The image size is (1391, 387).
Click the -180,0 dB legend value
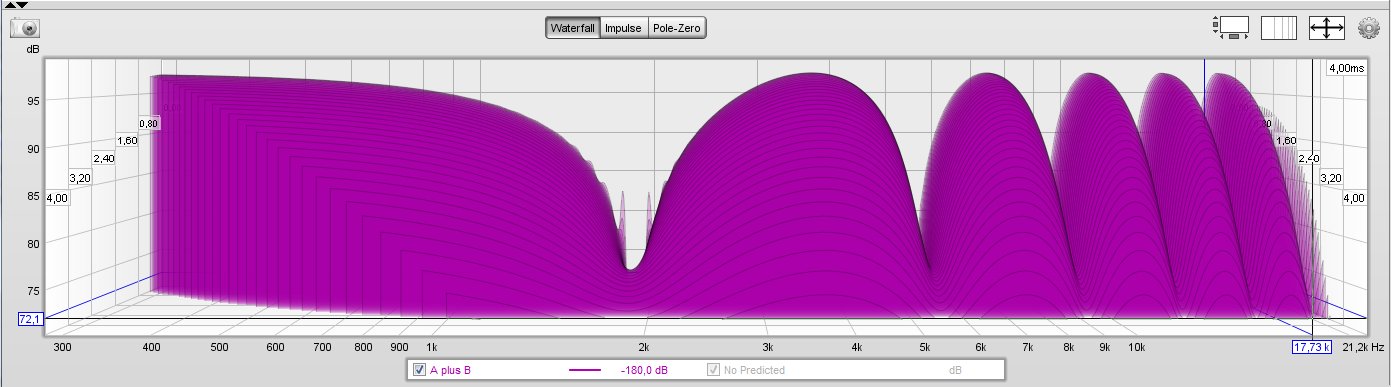pyautogui.click(x=644, y=370)
